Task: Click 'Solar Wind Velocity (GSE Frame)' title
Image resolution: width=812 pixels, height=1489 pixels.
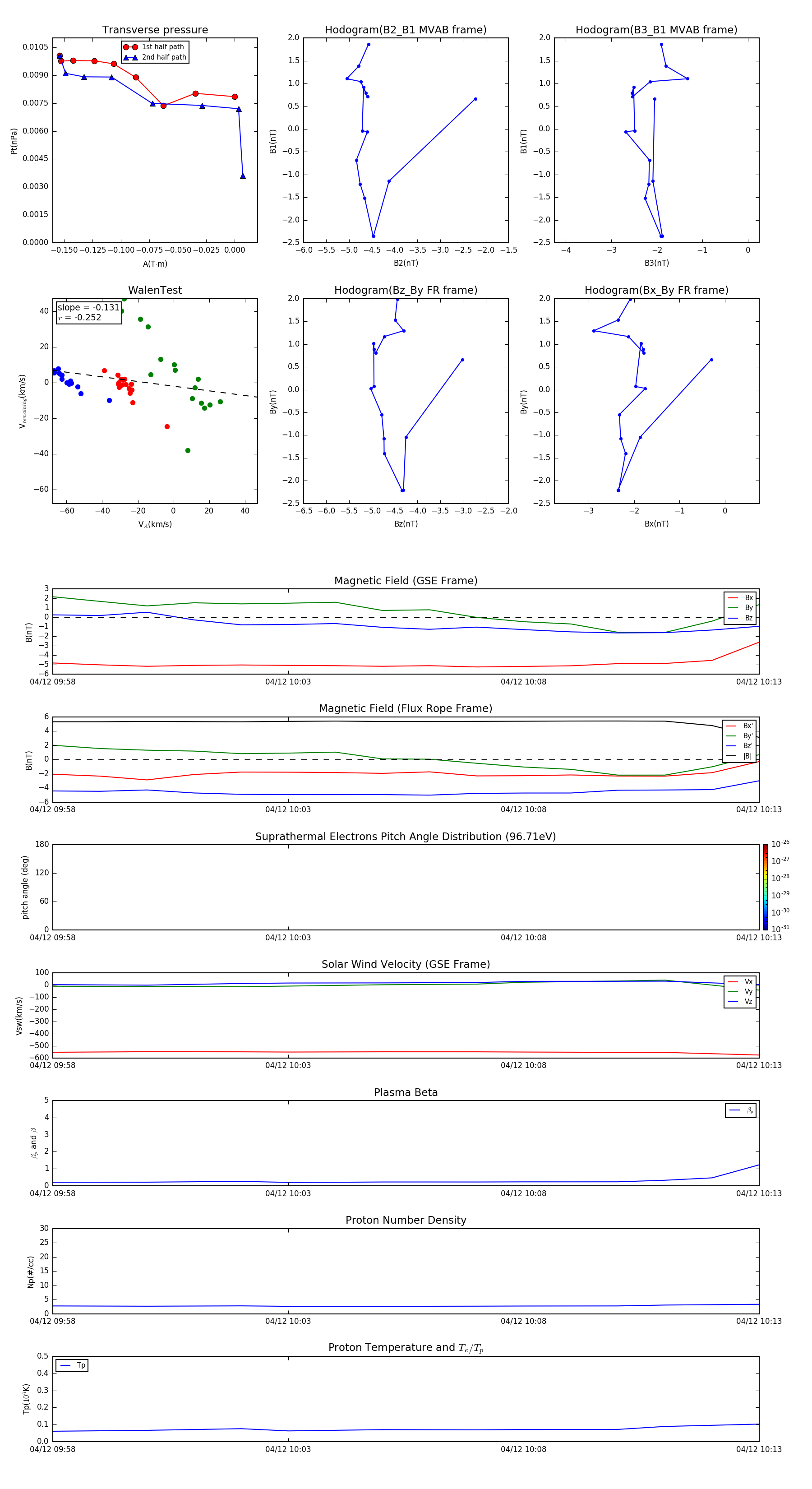Action: coord(406,964)
